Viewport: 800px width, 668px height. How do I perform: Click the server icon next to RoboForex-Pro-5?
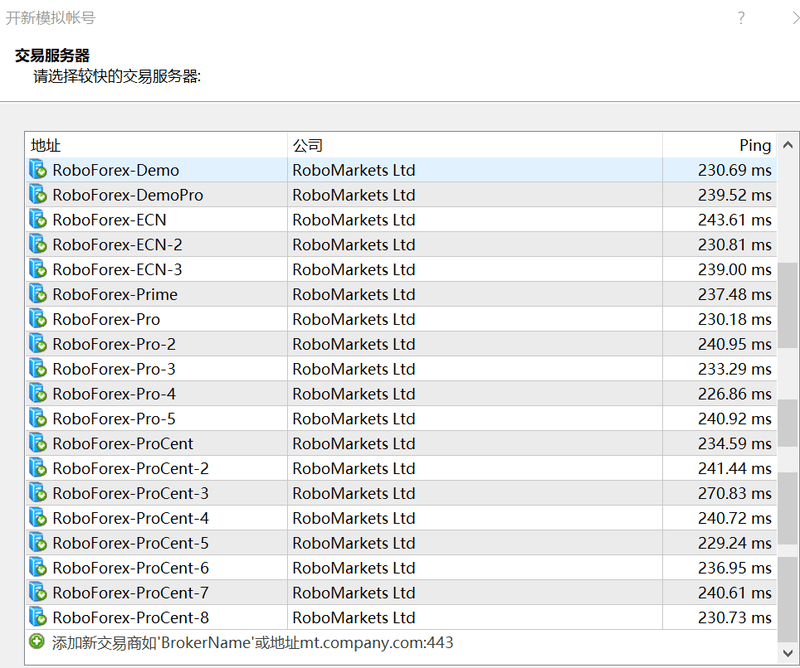[36, 419]
